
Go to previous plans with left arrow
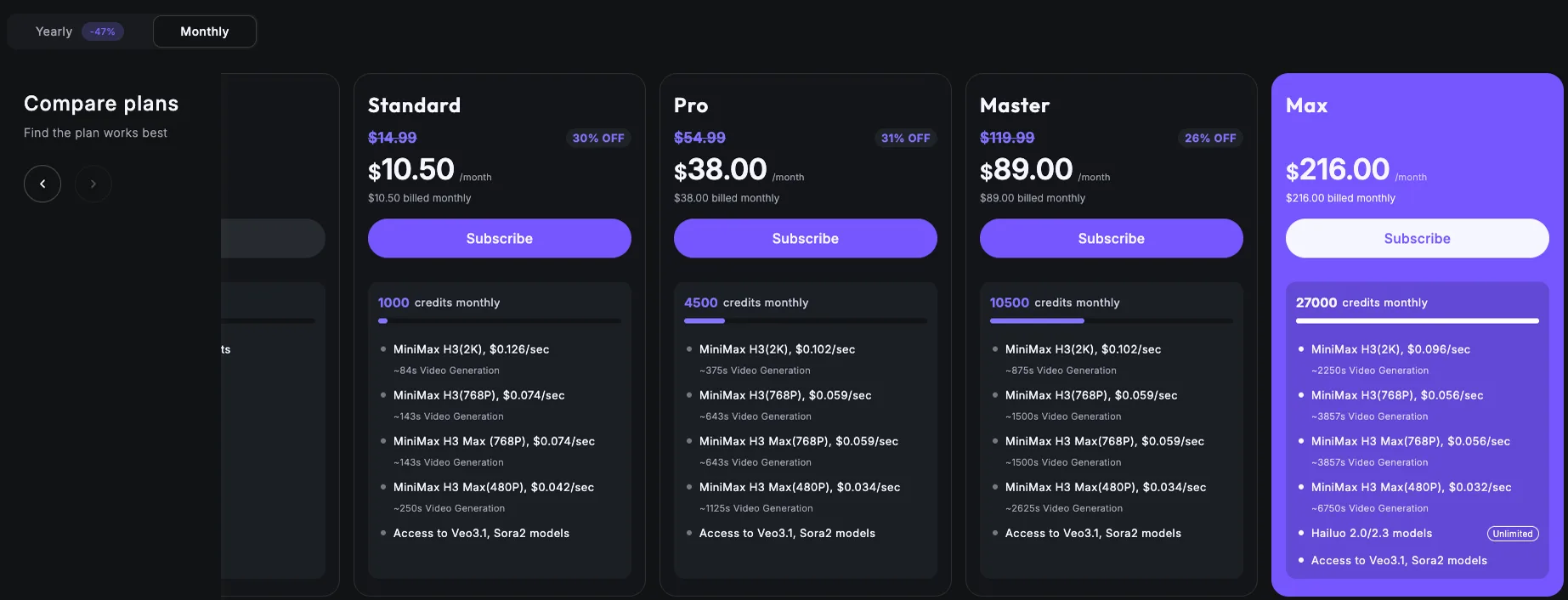[42, 184]
